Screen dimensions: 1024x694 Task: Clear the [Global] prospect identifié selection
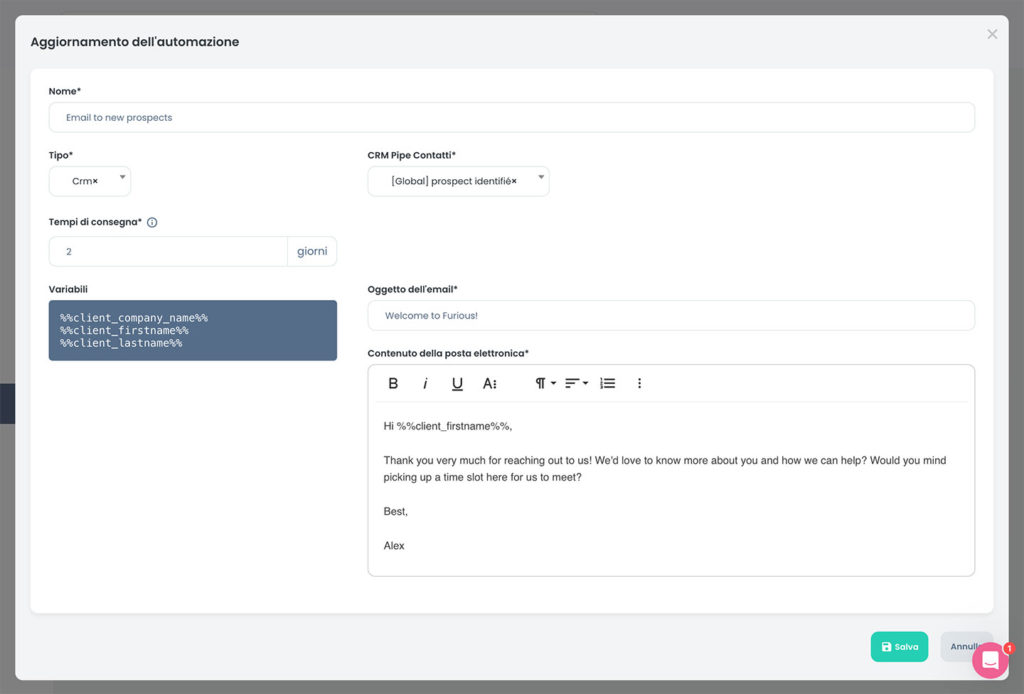point(514,181)
